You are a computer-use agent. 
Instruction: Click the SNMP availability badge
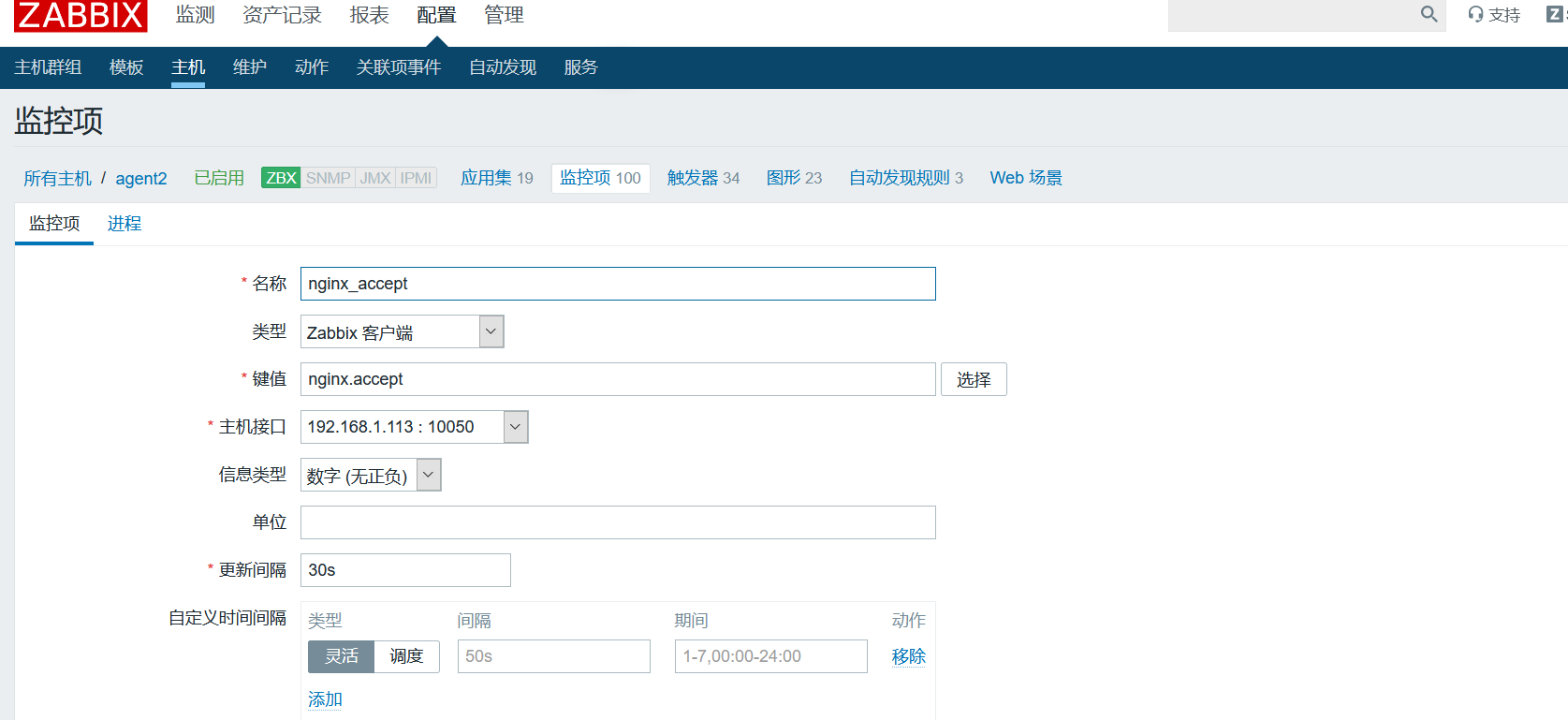click(328, 178)
